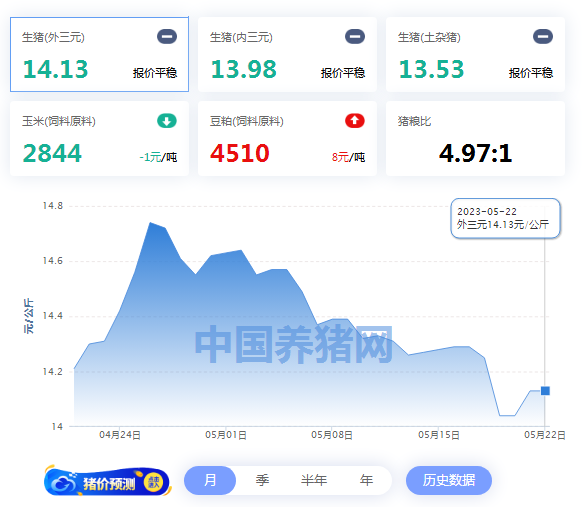Switch chart range to 月

[x=210, y=480]
